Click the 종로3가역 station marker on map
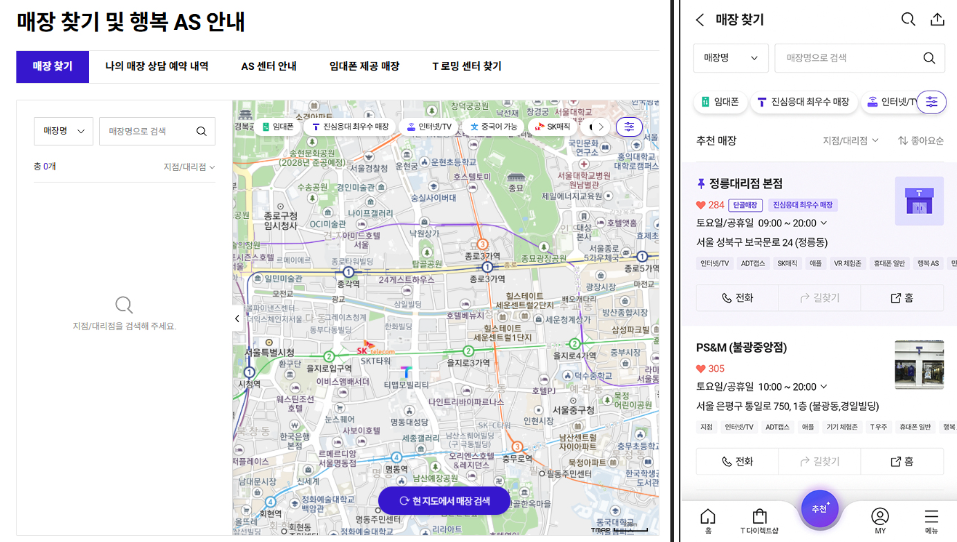The height and width of the screenshot is (542, 957). (487, 267)
